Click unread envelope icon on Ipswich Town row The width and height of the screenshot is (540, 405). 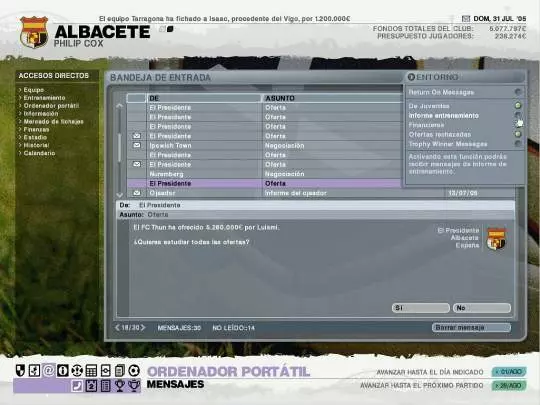coord(137,145)
